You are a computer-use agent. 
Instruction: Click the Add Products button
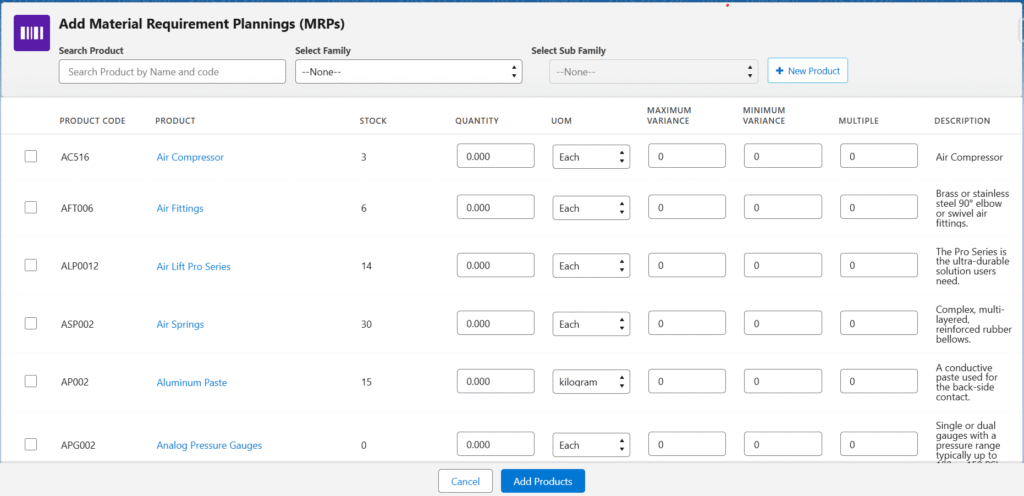point(542,481)
